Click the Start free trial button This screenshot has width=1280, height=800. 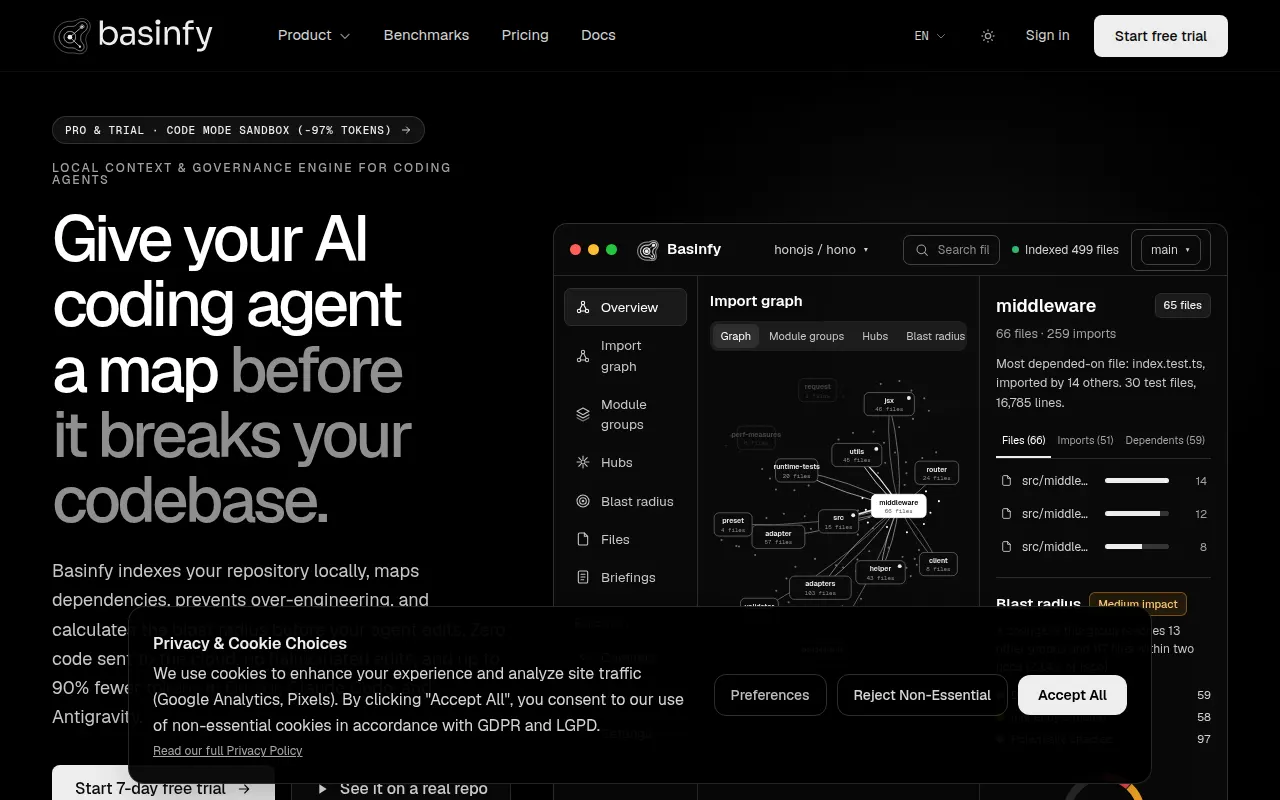1161,36
